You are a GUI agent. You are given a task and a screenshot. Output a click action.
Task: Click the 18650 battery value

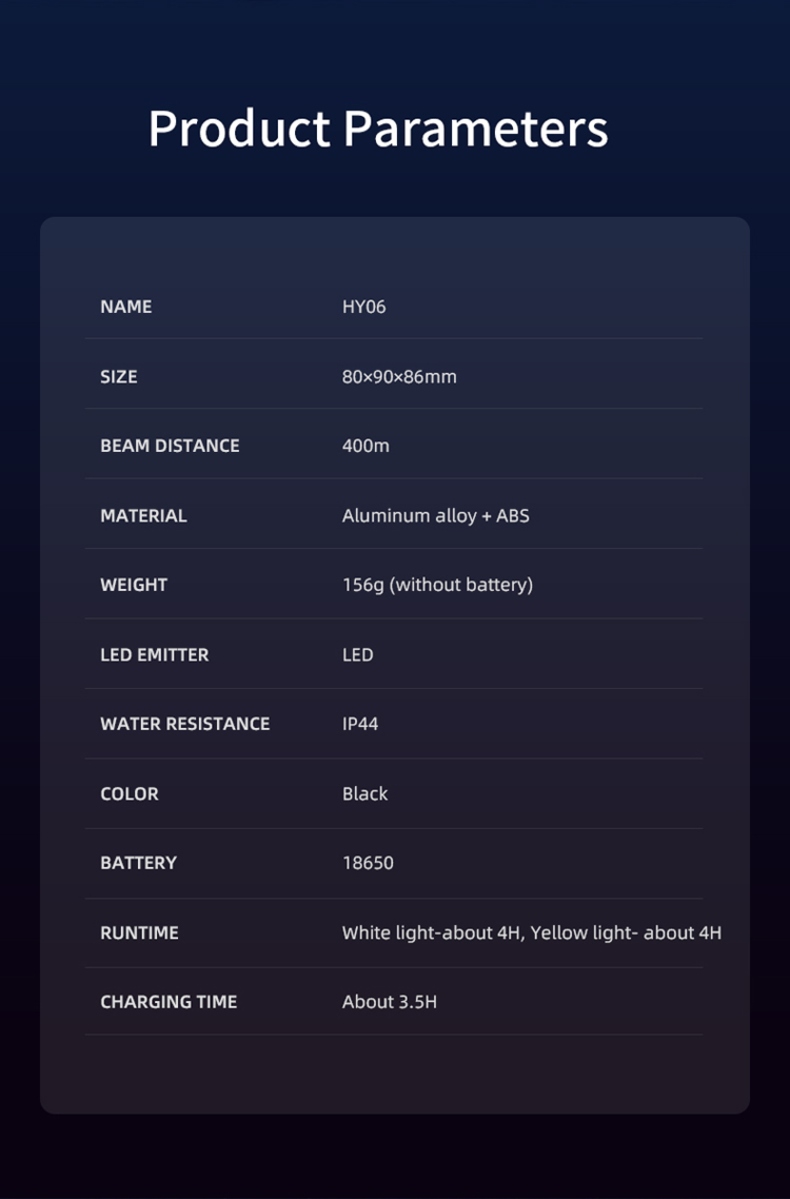pos(368,863)
